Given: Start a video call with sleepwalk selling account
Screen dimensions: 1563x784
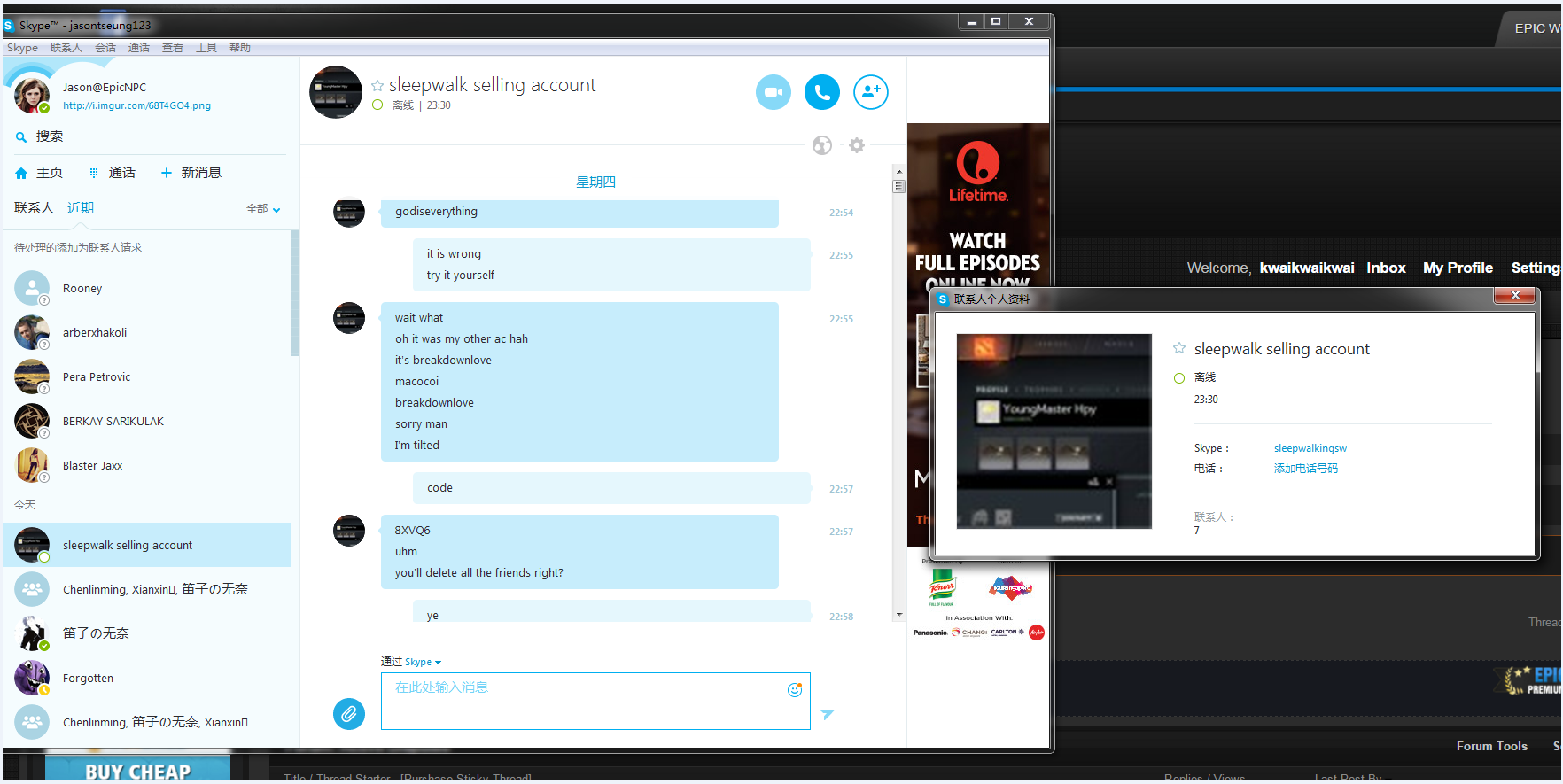Looking at the screenshot, I should (774, 92).
